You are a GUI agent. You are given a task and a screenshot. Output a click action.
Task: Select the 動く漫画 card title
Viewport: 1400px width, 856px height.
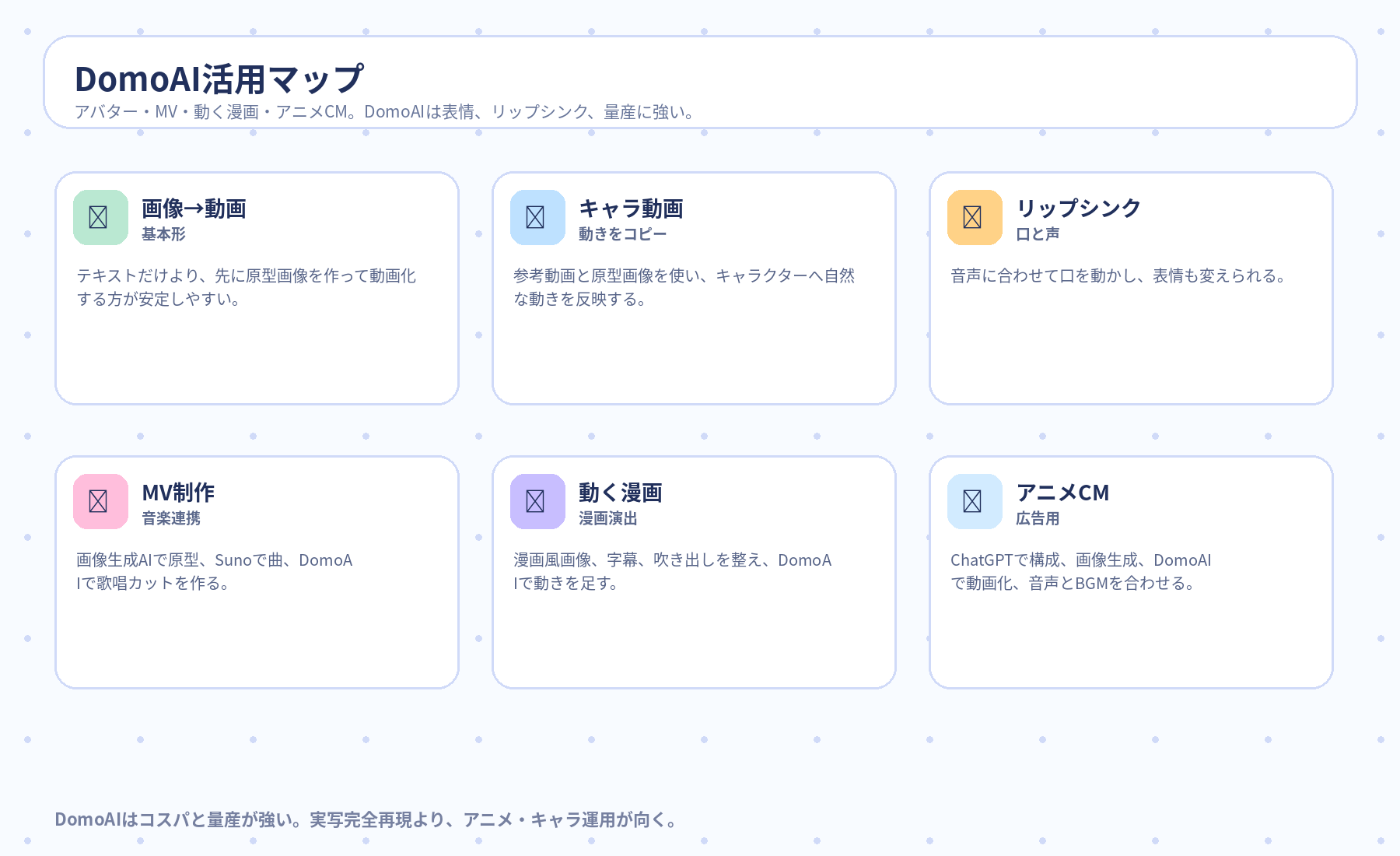click(x=620, y=493)
